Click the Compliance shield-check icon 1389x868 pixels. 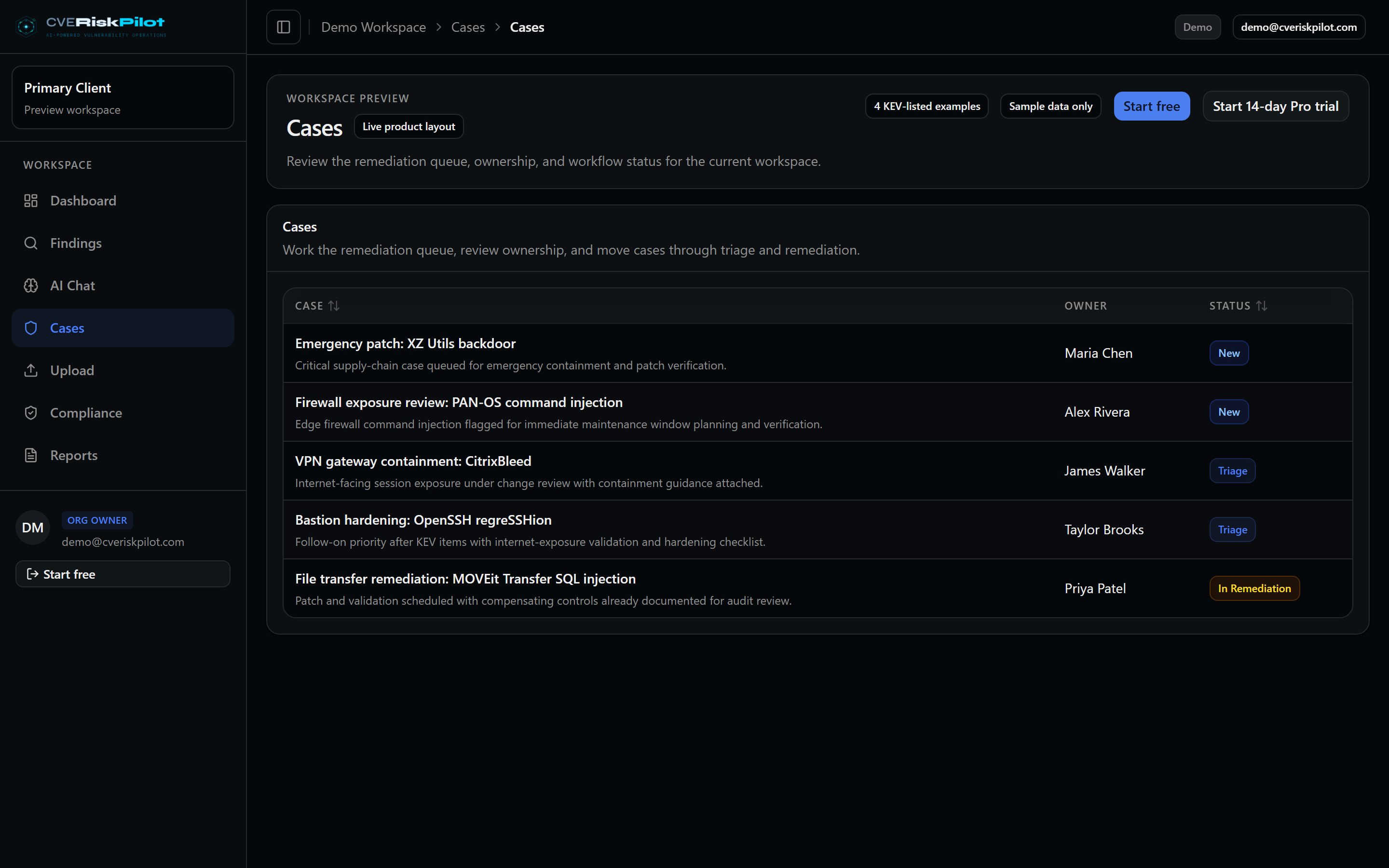[x=31, y=413]
